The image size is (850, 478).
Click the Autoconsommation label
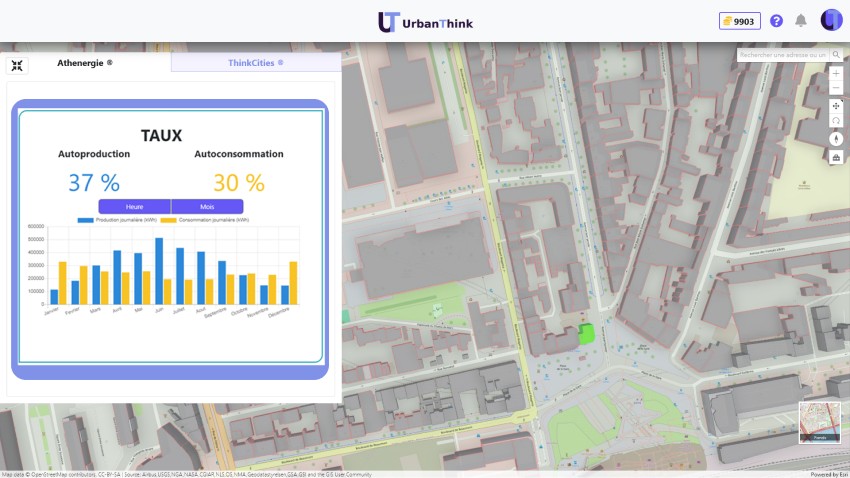tap(239, 154)
